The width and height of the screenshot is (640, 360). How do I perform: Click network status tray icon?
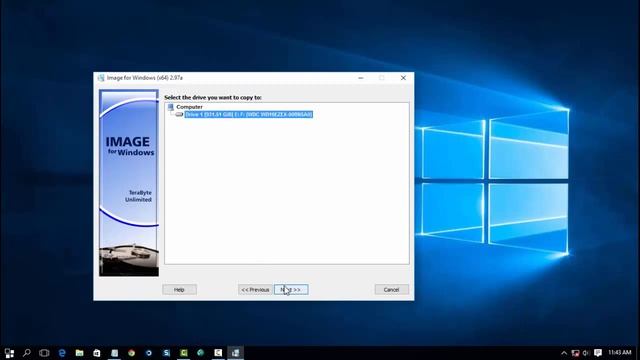[576, 353]
